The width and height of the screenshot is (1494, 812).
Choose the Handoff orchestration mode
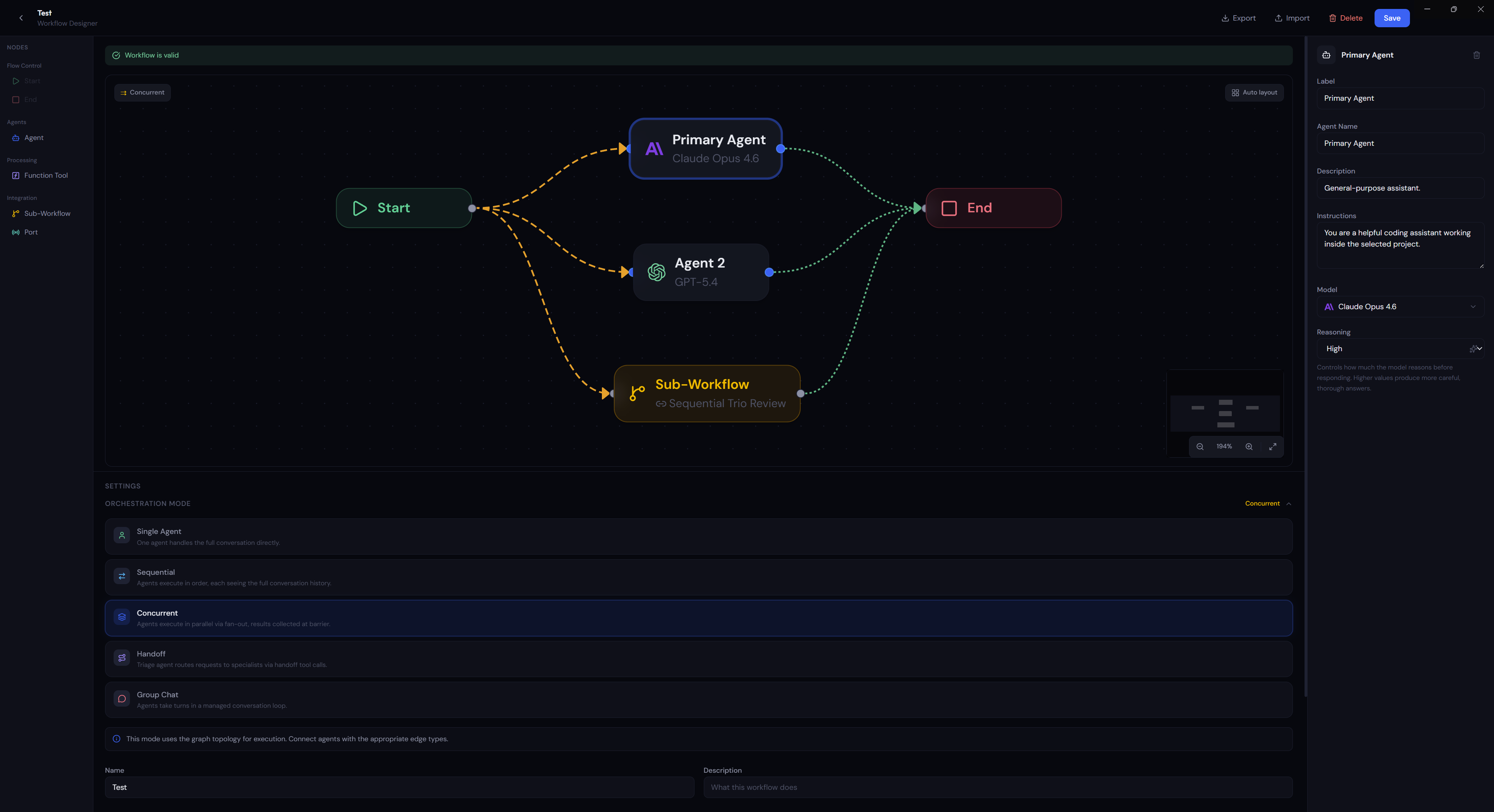pyautogui.click(x=698, y=659)
